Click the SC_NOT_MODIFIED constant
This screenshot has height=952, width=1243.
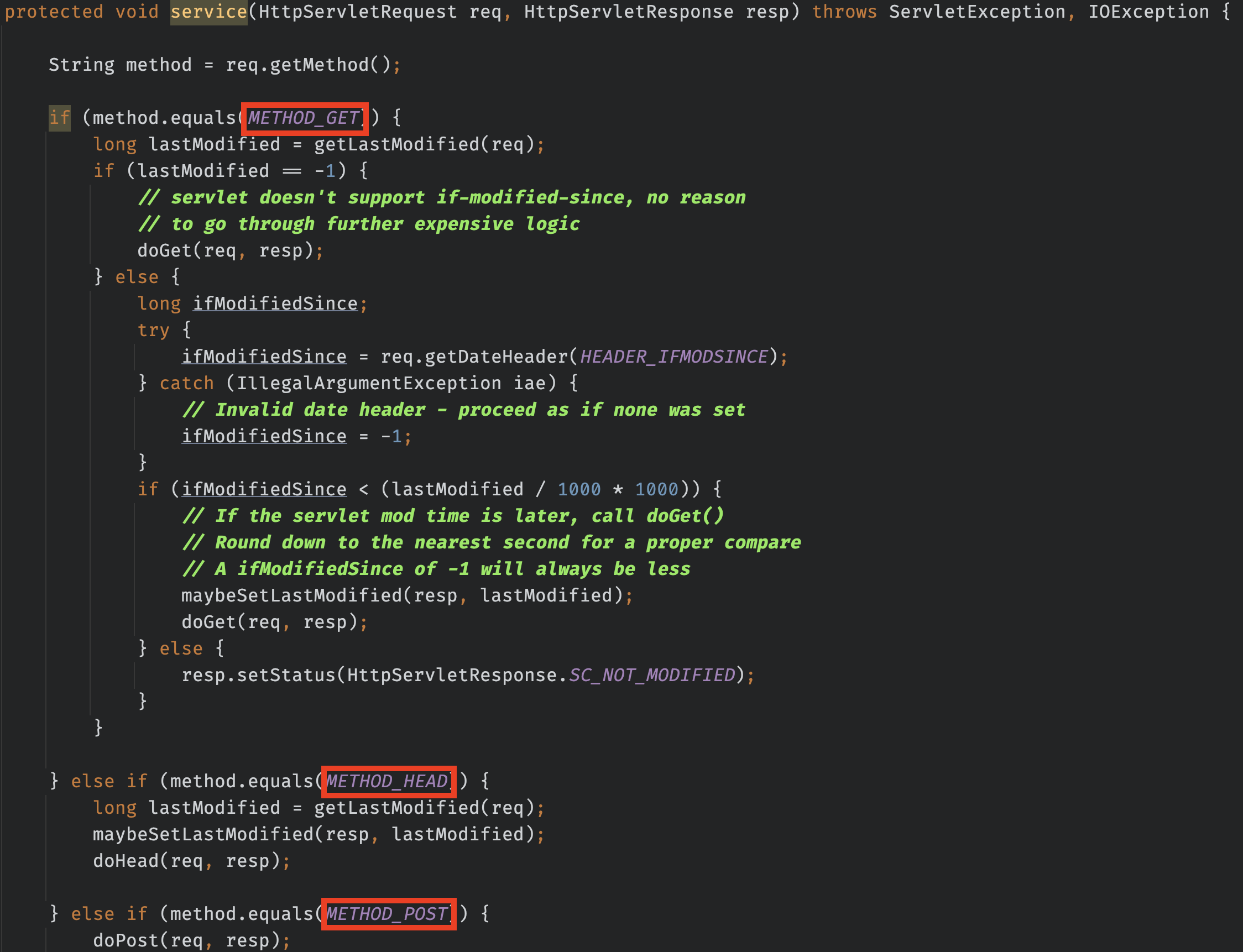[652, 676]
